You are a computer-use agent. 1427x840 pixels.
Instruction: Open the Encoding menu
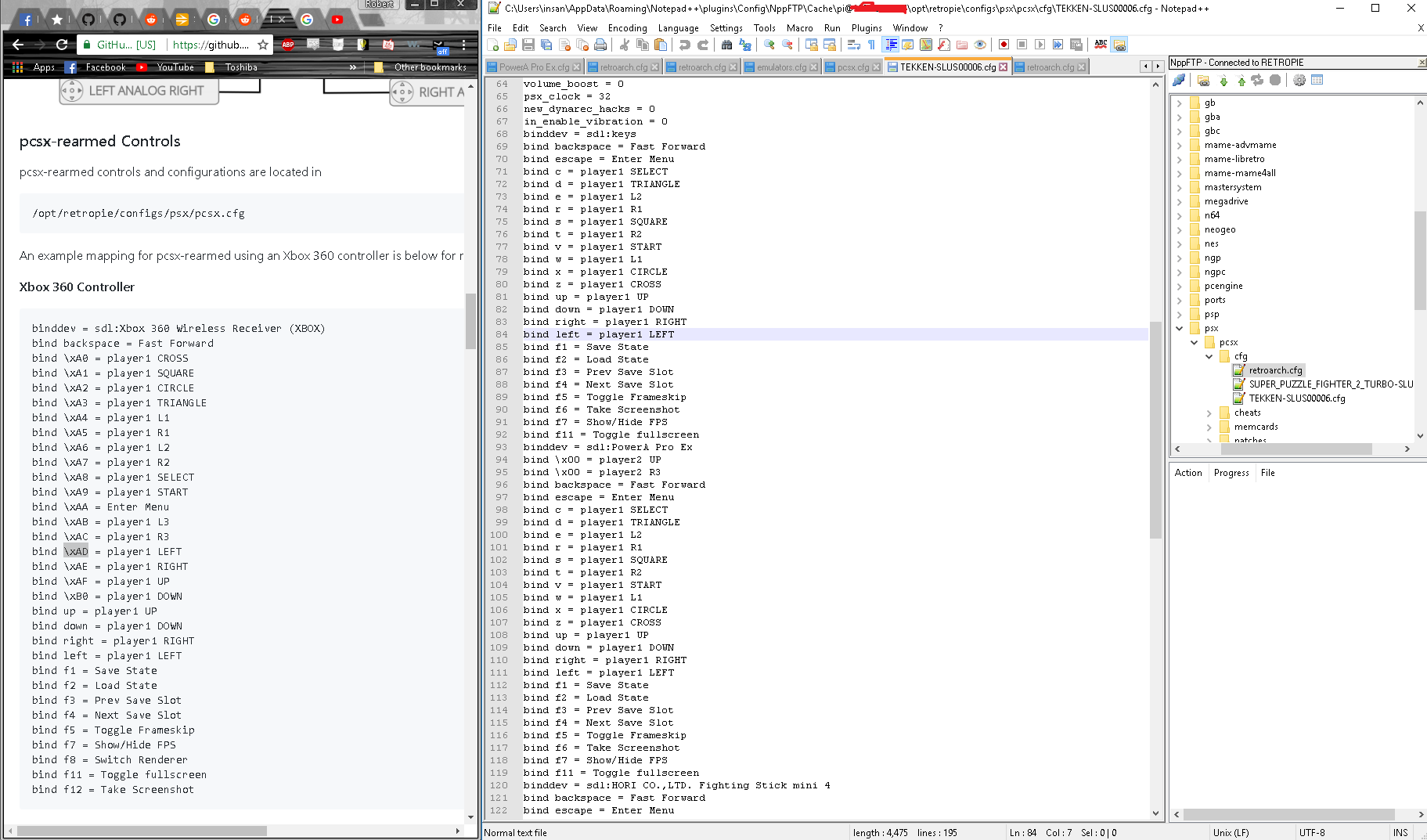(627, 27)
